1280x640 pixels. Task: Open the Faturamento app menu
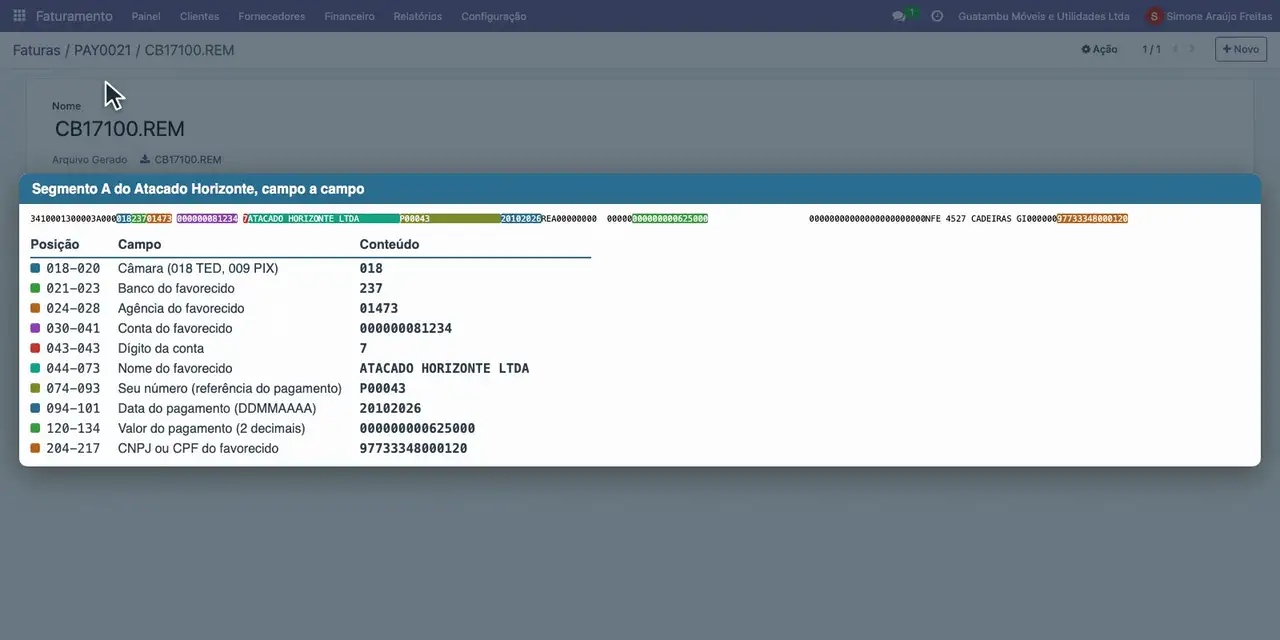[72, 16]
